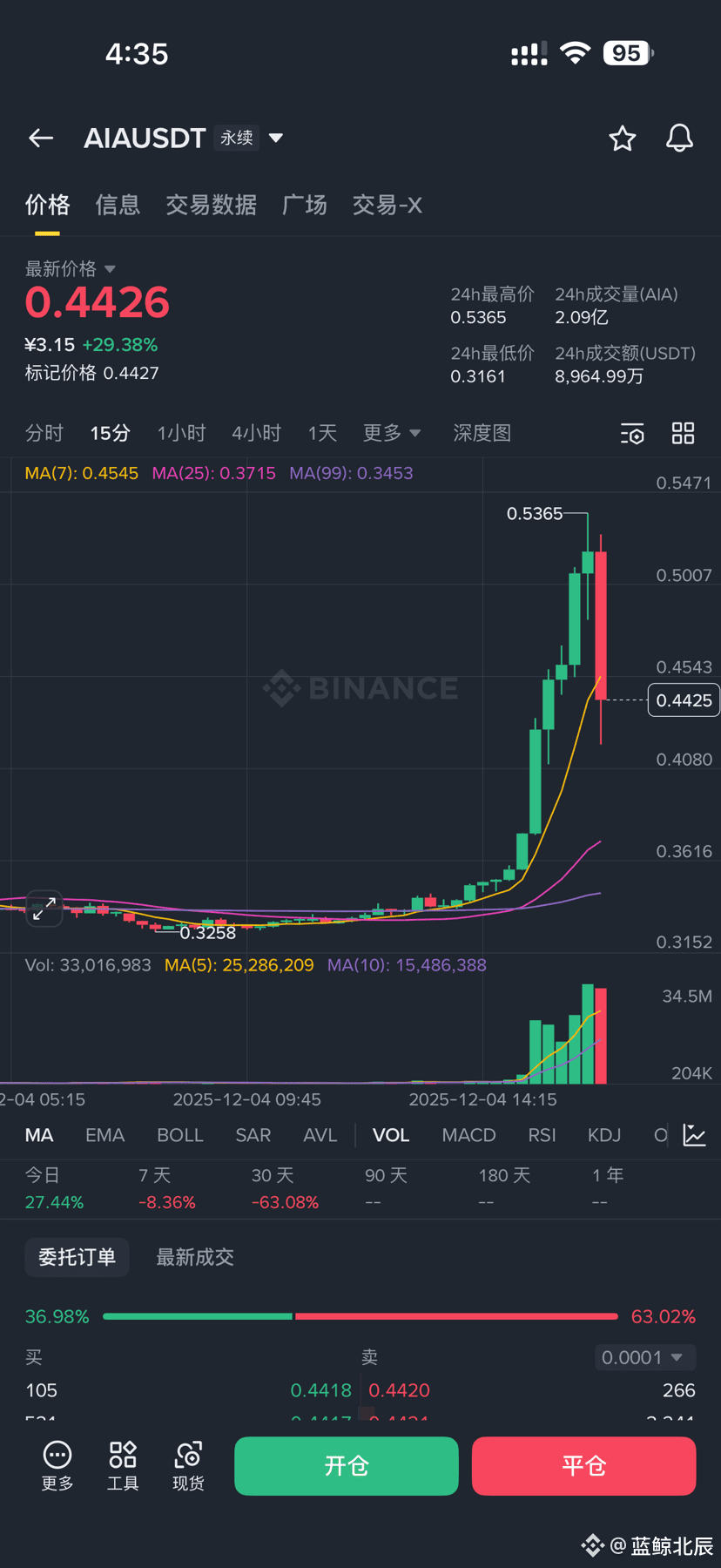
Task: Expand chart to fullscreen
Action: pyautogui.click(x=44, y=909)
